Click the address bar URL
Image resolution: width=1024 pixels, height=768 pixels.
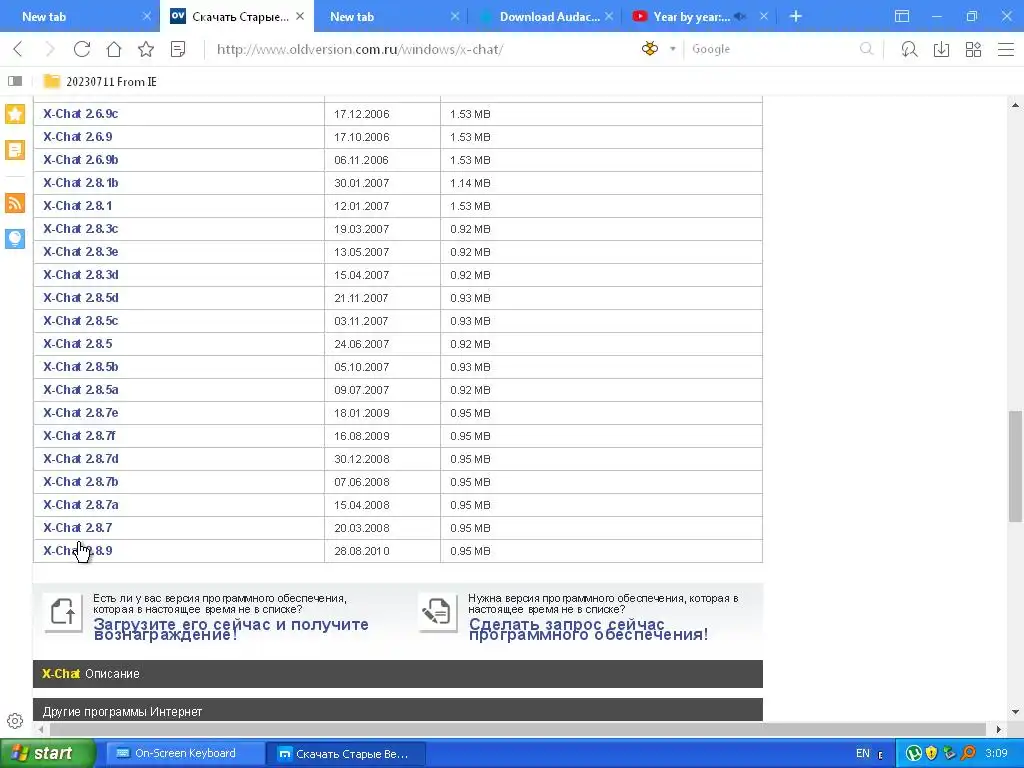click(360, 49)
